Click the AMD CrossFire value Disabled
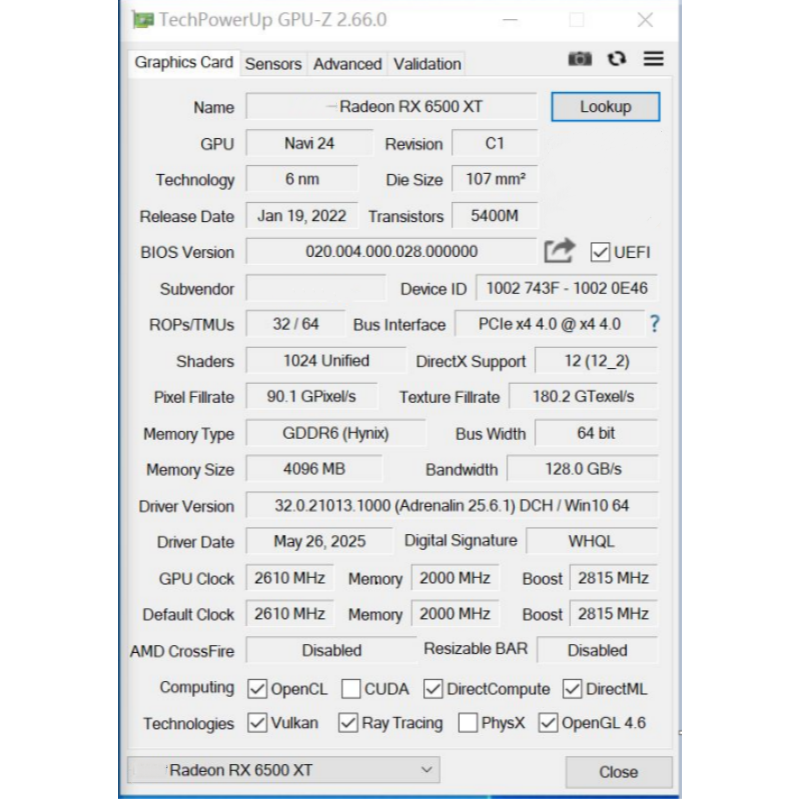 tap(332, 650)
